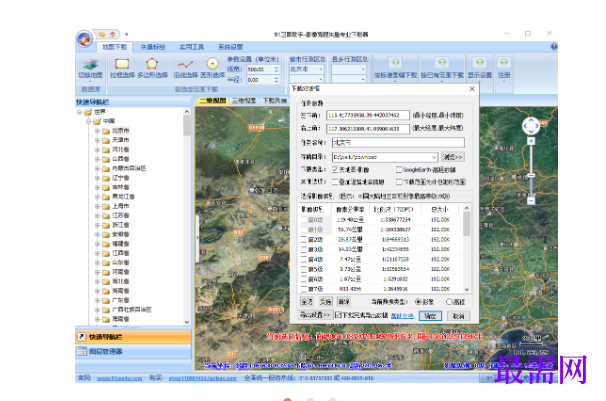This screenshot has width=606, height=401.
Task: Click the first quick access toolbar icon
Action: (x=102, y=34)
